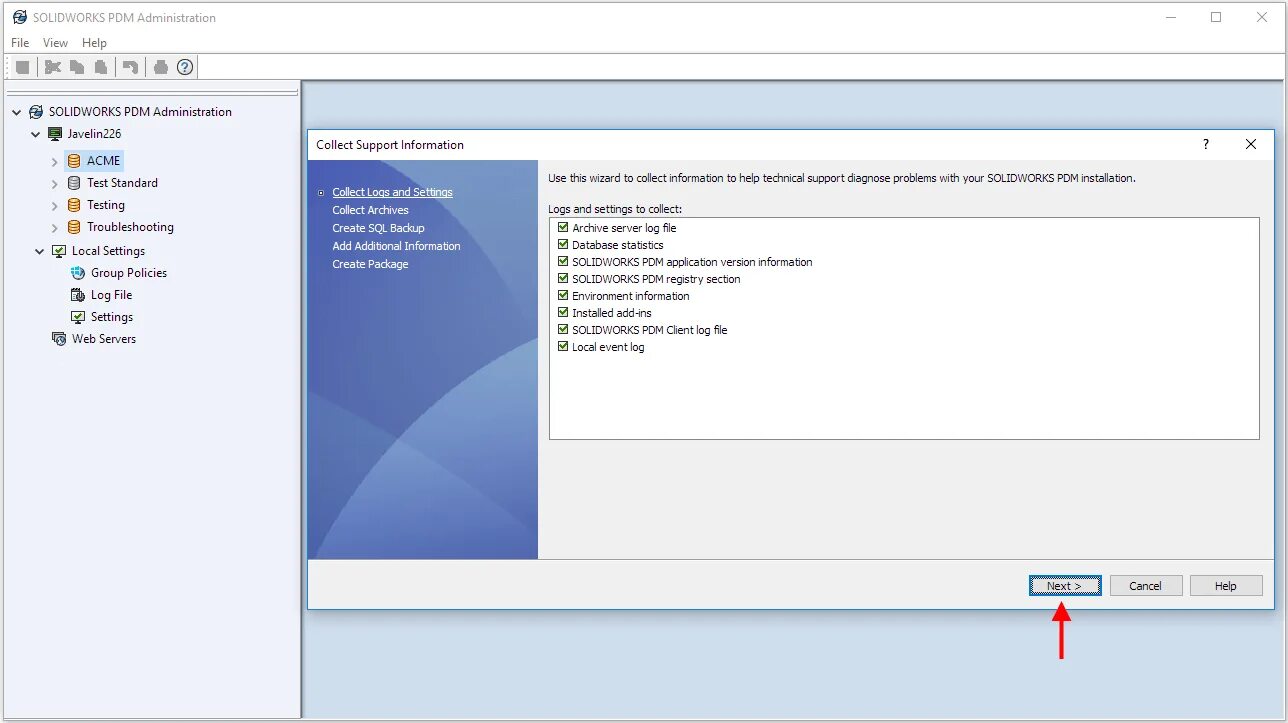
Task: Collapse the Javelin226 server node
Action: click(36, 134)
